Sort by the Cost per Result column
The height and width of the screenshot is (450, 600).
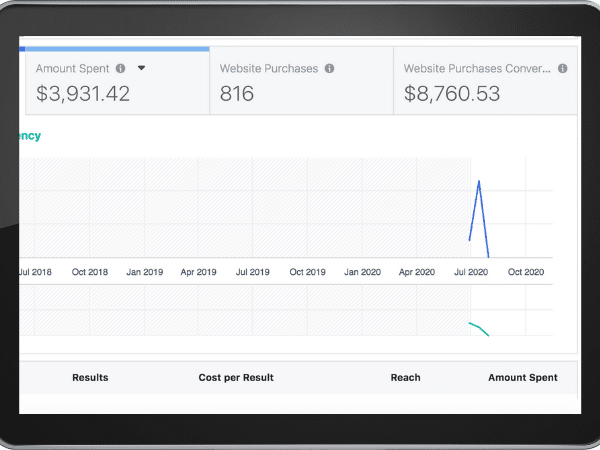pyautogui.click(x=236, y=378)
